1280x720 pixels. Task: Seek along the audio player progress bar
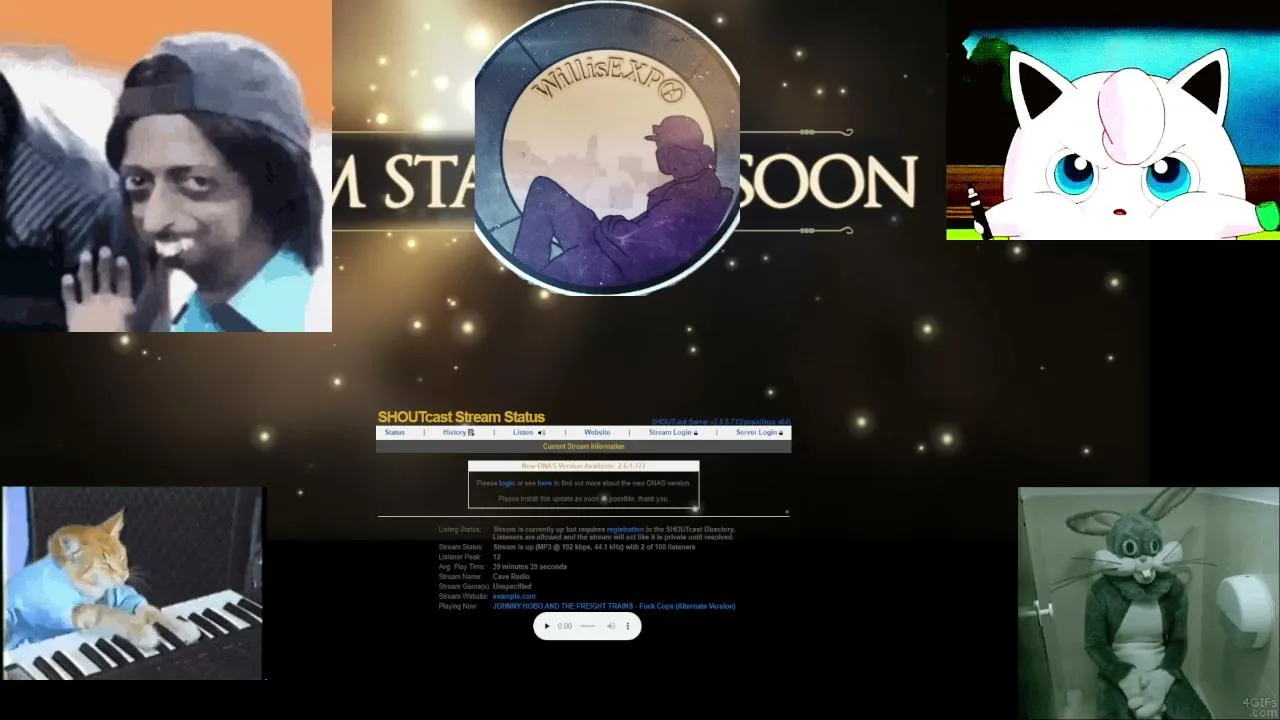click(587, 626)
